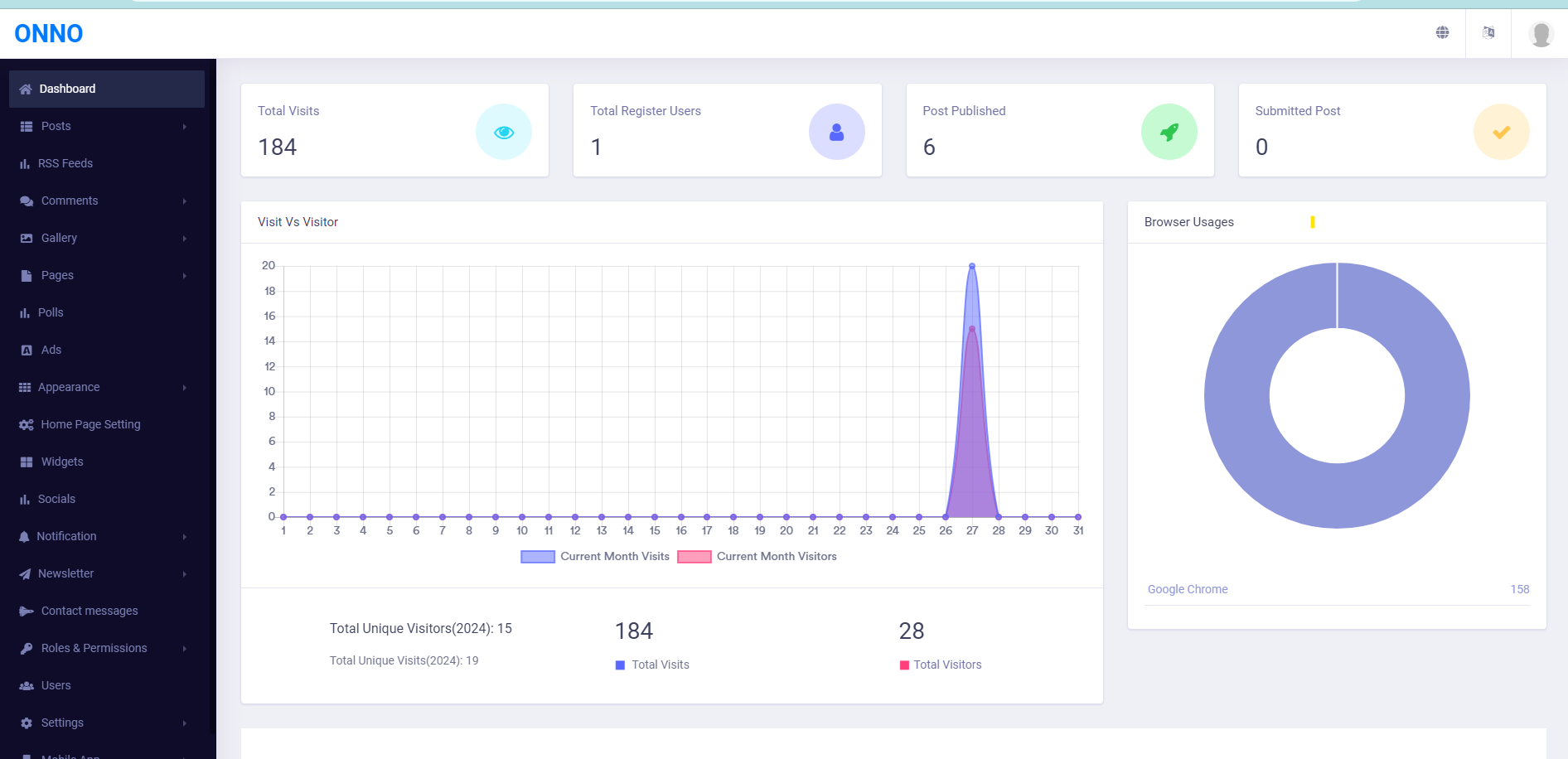This screenshot has width=1568, height=759.
Task: Expand the Roles & Permissions submenu
Action: (107, 648)
